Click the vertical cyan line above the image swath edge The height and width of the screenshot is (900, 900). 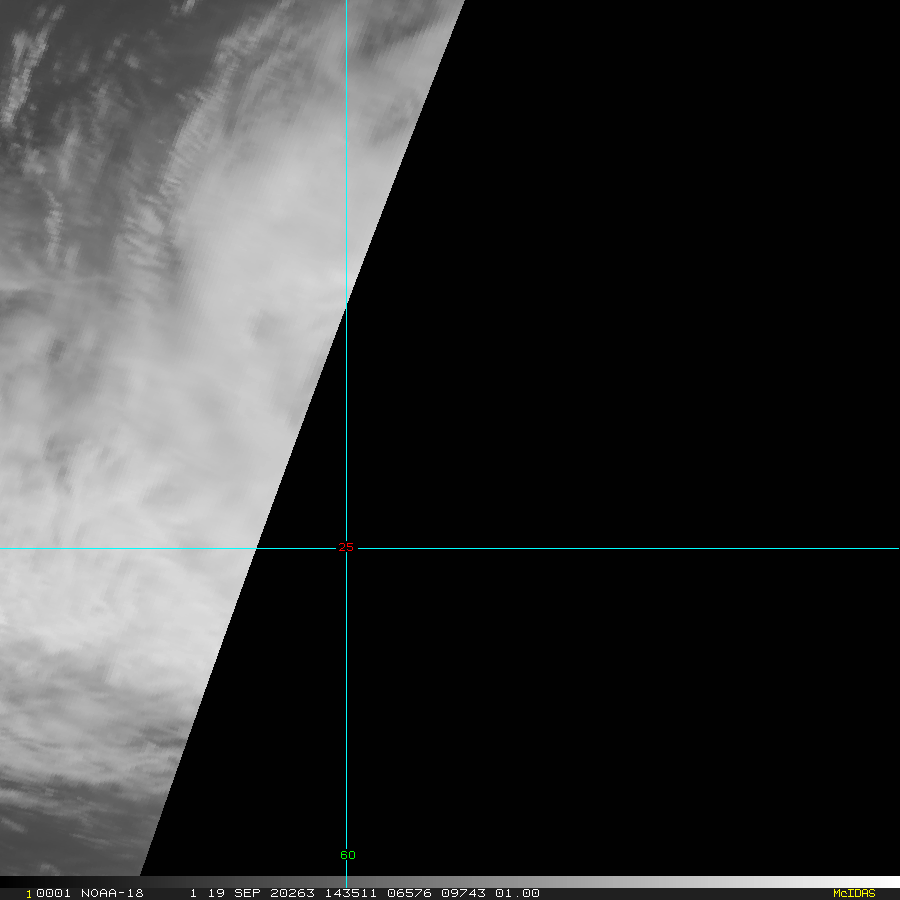[x=346, y=150]
